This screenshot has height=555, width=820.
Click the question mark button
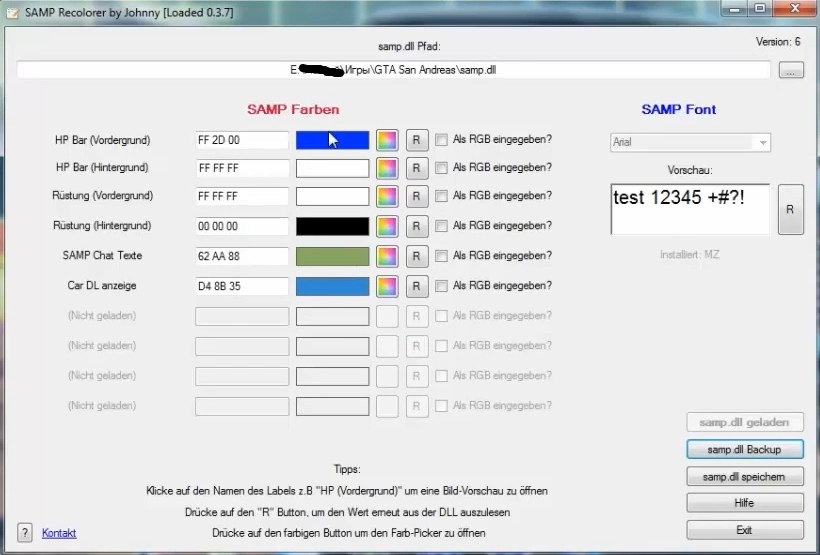click(x=25, y=533)
